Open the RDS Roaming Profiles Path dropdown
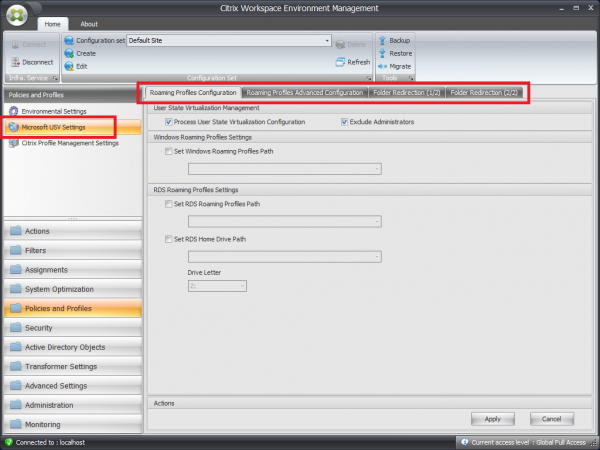The height and width of the screenshot is (450, 600). pos(375,221)
